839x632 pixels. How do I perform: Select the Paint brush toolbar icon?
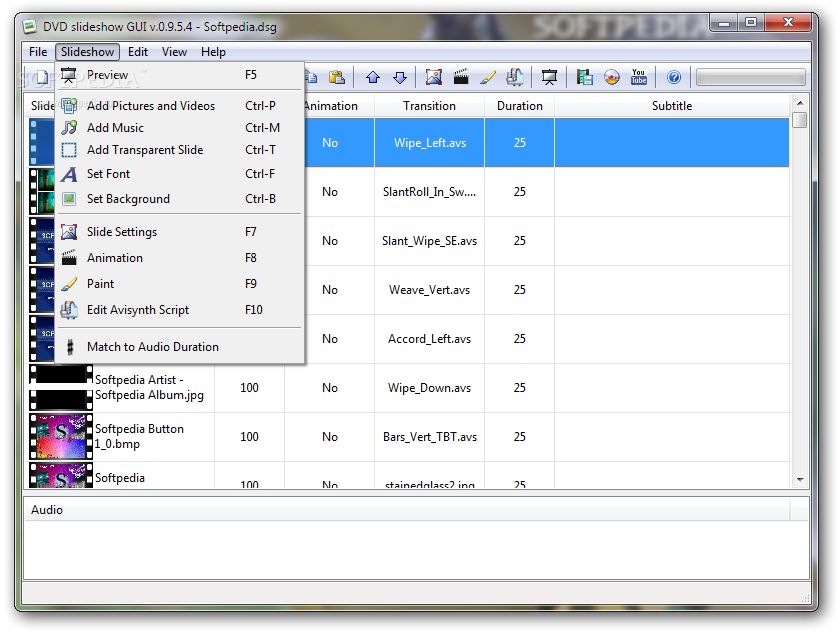[487, 78]
